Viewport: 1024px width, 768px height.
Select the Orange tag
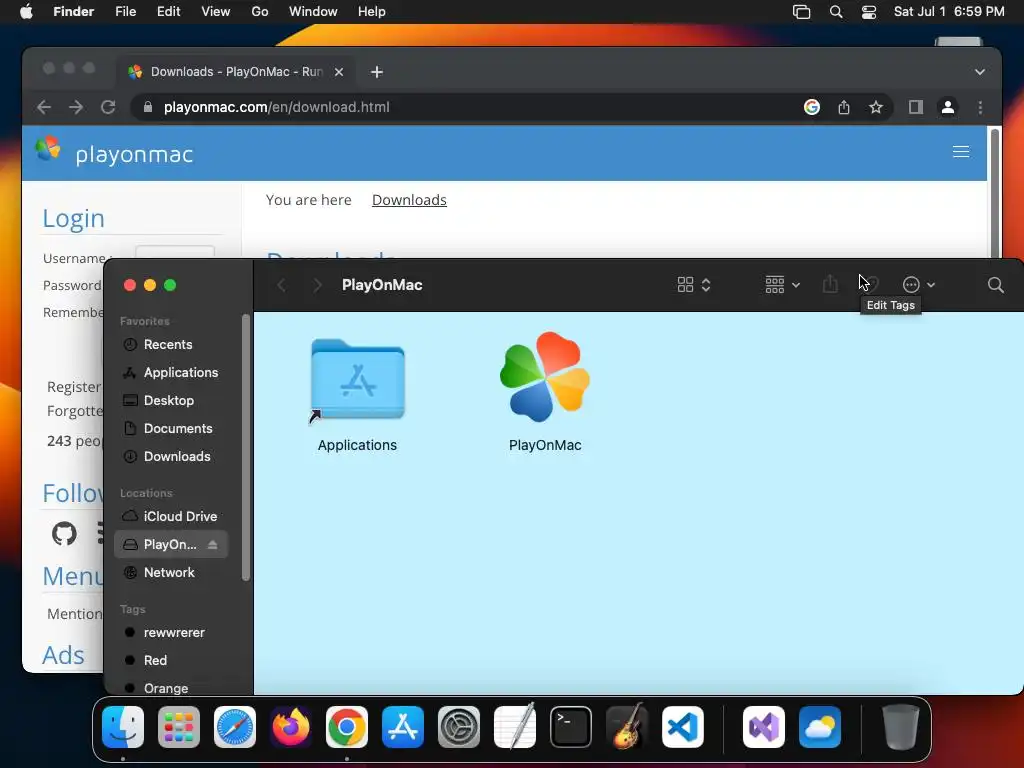click(x=172, y=688)
